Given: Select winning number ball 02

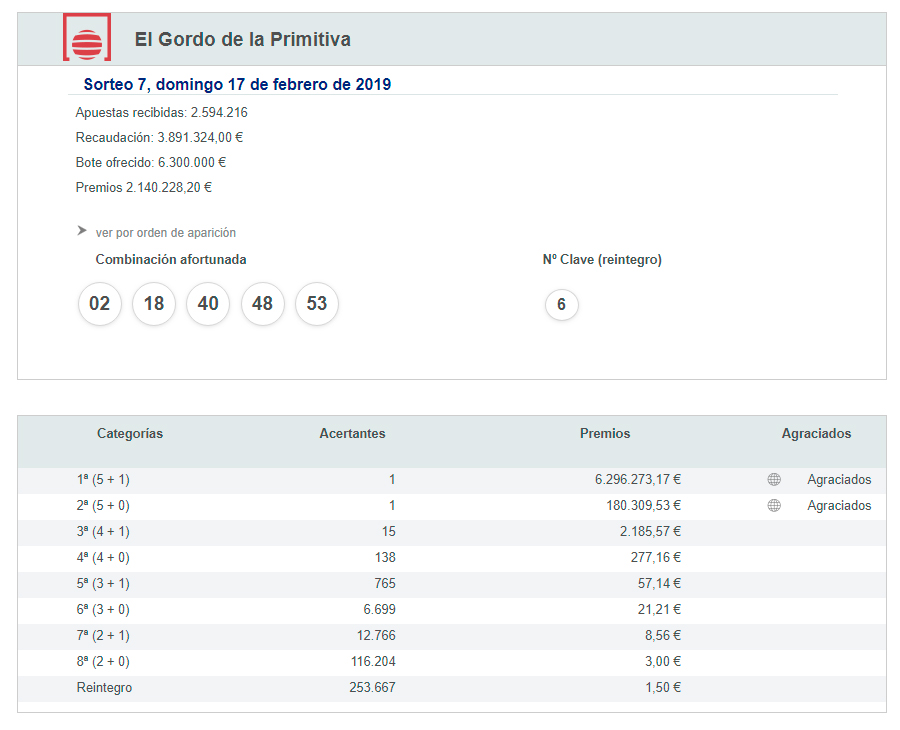Looking at the screenshot, I should [100, 304].
